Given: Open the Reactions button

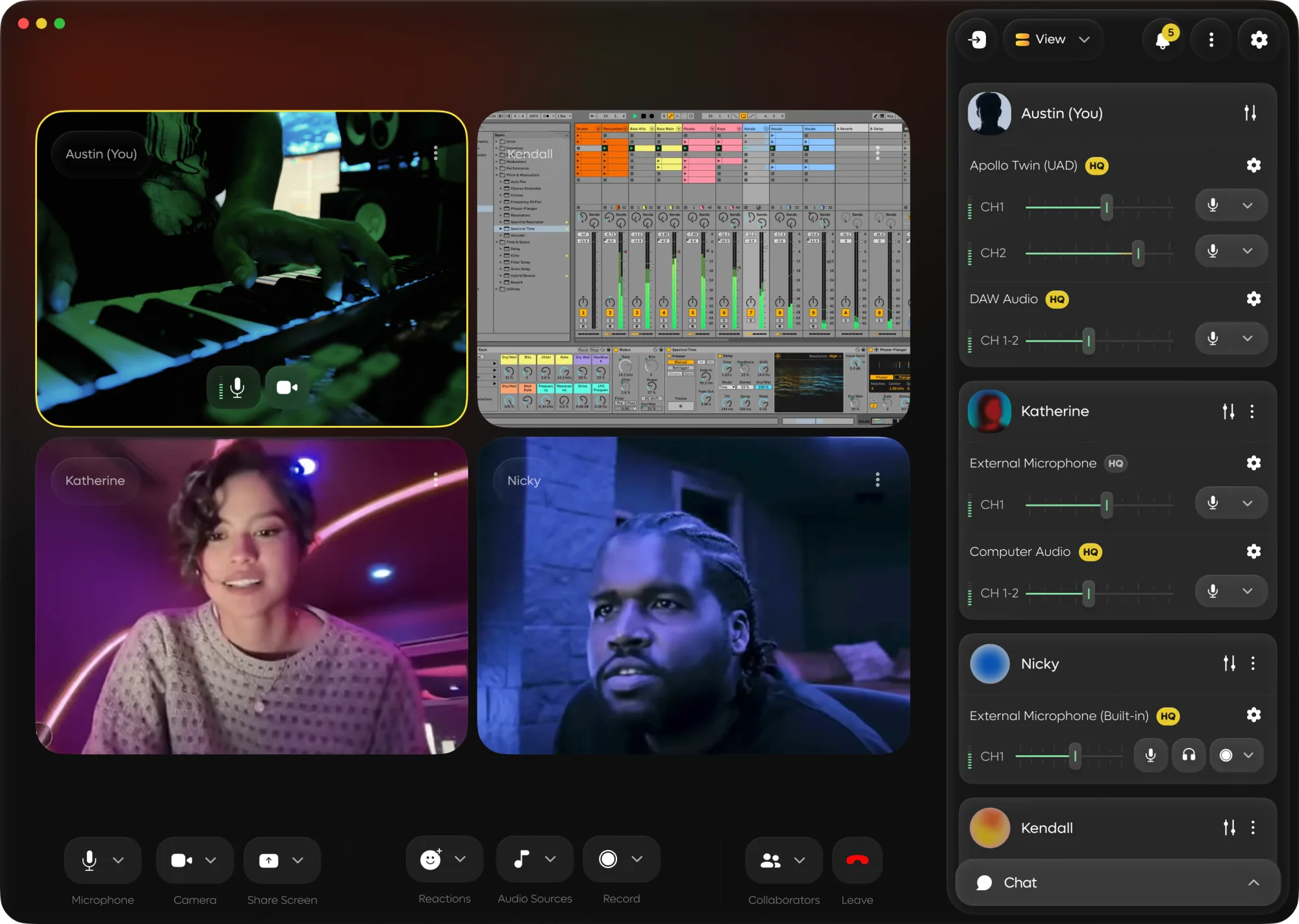Looking at the screenshot, I should point(431,859).
